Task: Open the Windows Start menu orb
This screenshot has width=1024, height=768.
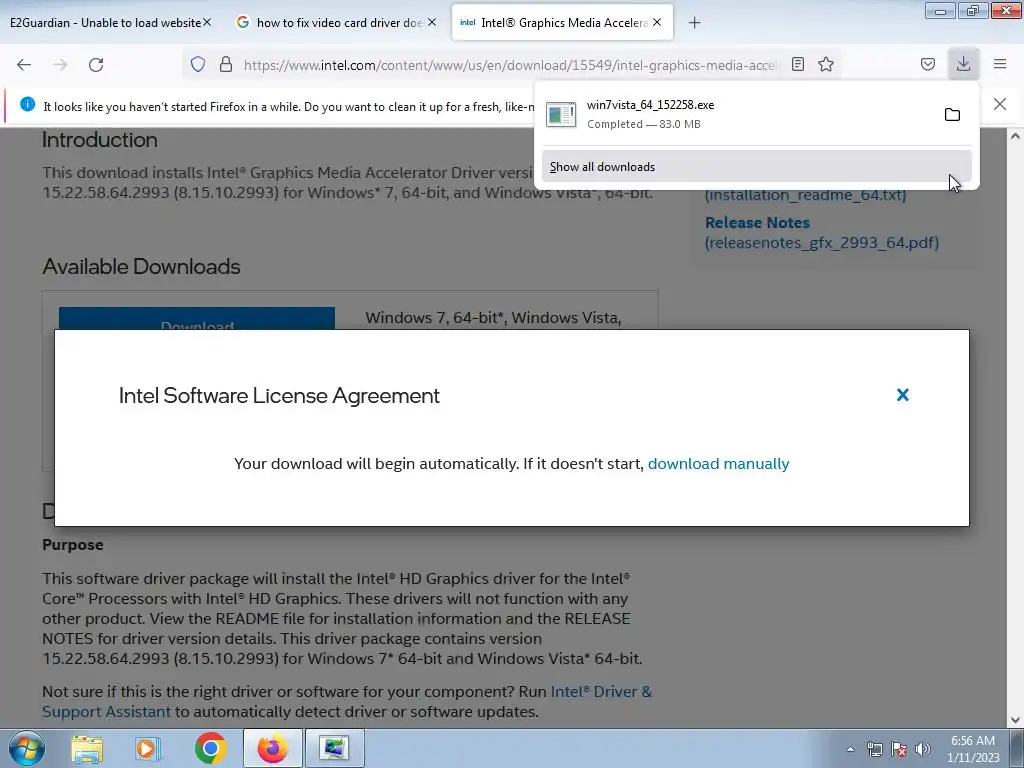Action: [x=27, y=748]
